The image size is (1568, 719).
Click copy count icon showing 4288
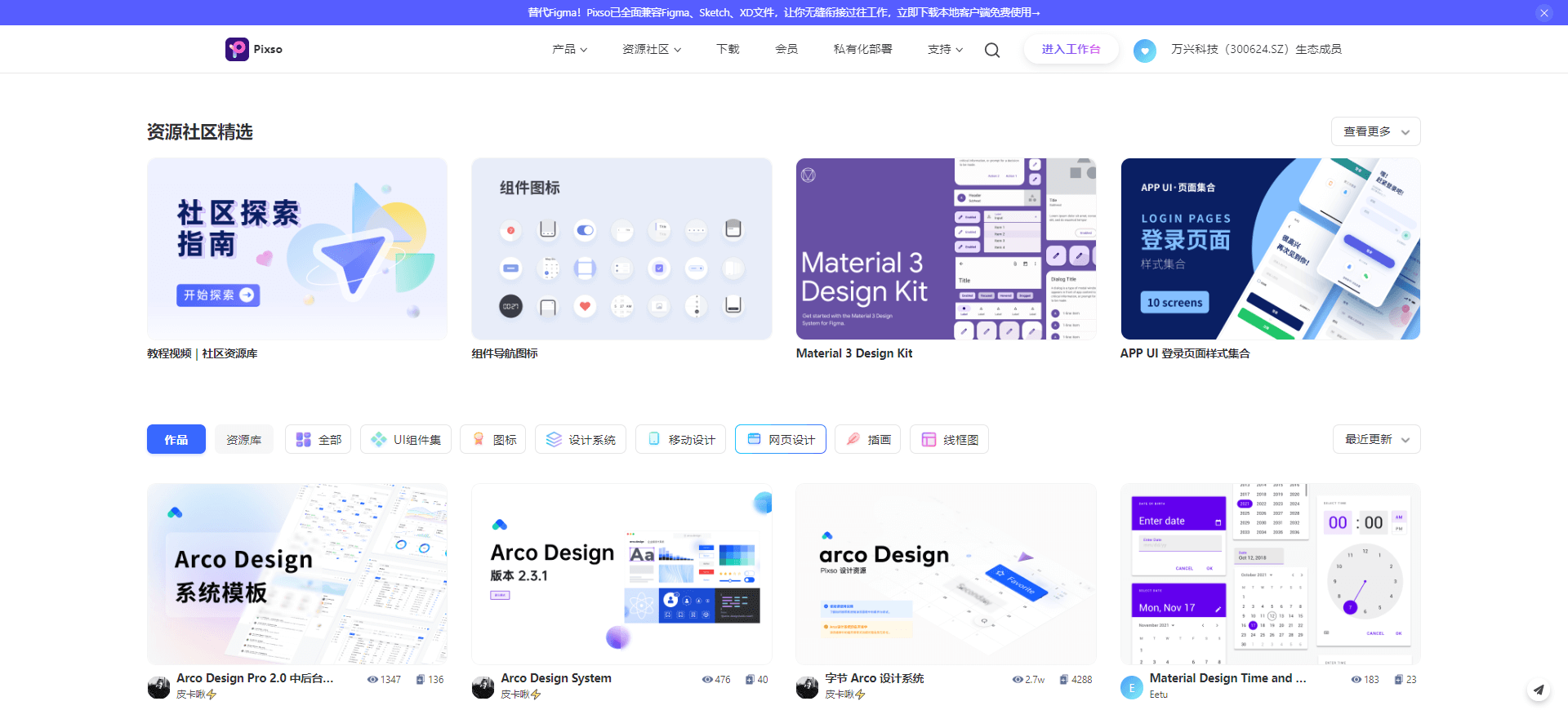click(1064, 679)
